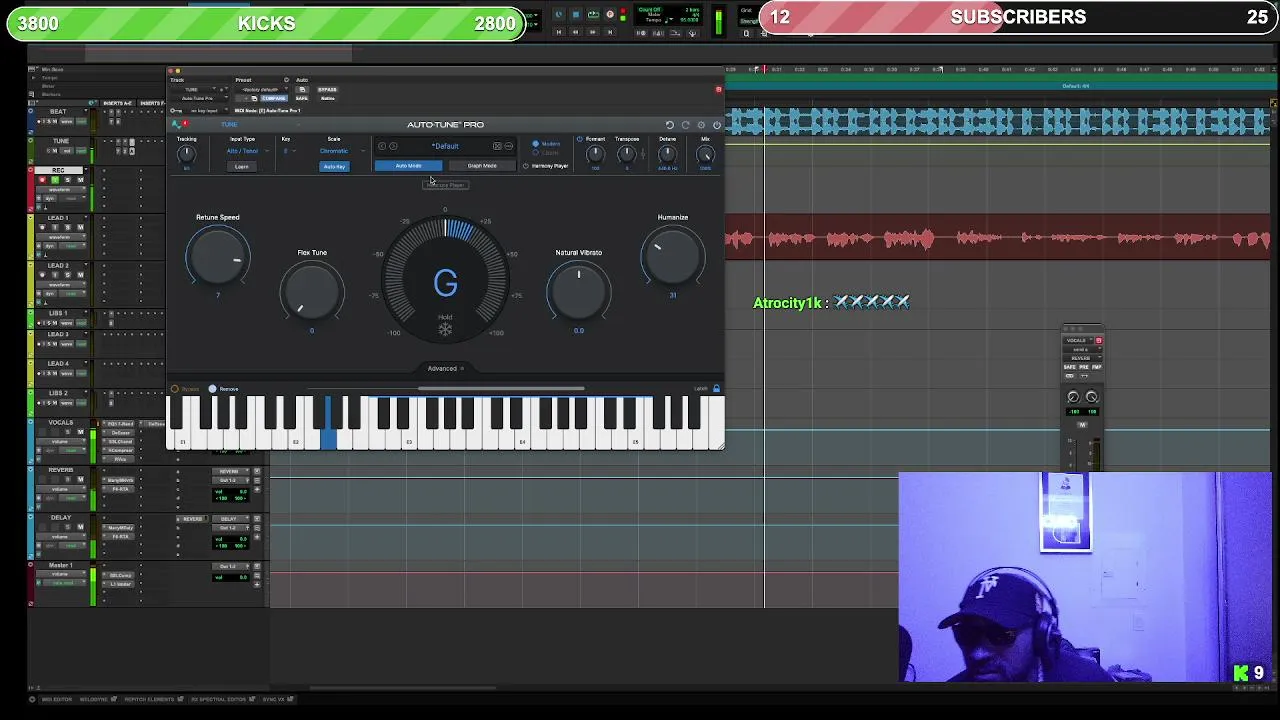This screenshot has height=720, width=1280.
Task: Click the Retune Speed knob
Action: [218, 257]
